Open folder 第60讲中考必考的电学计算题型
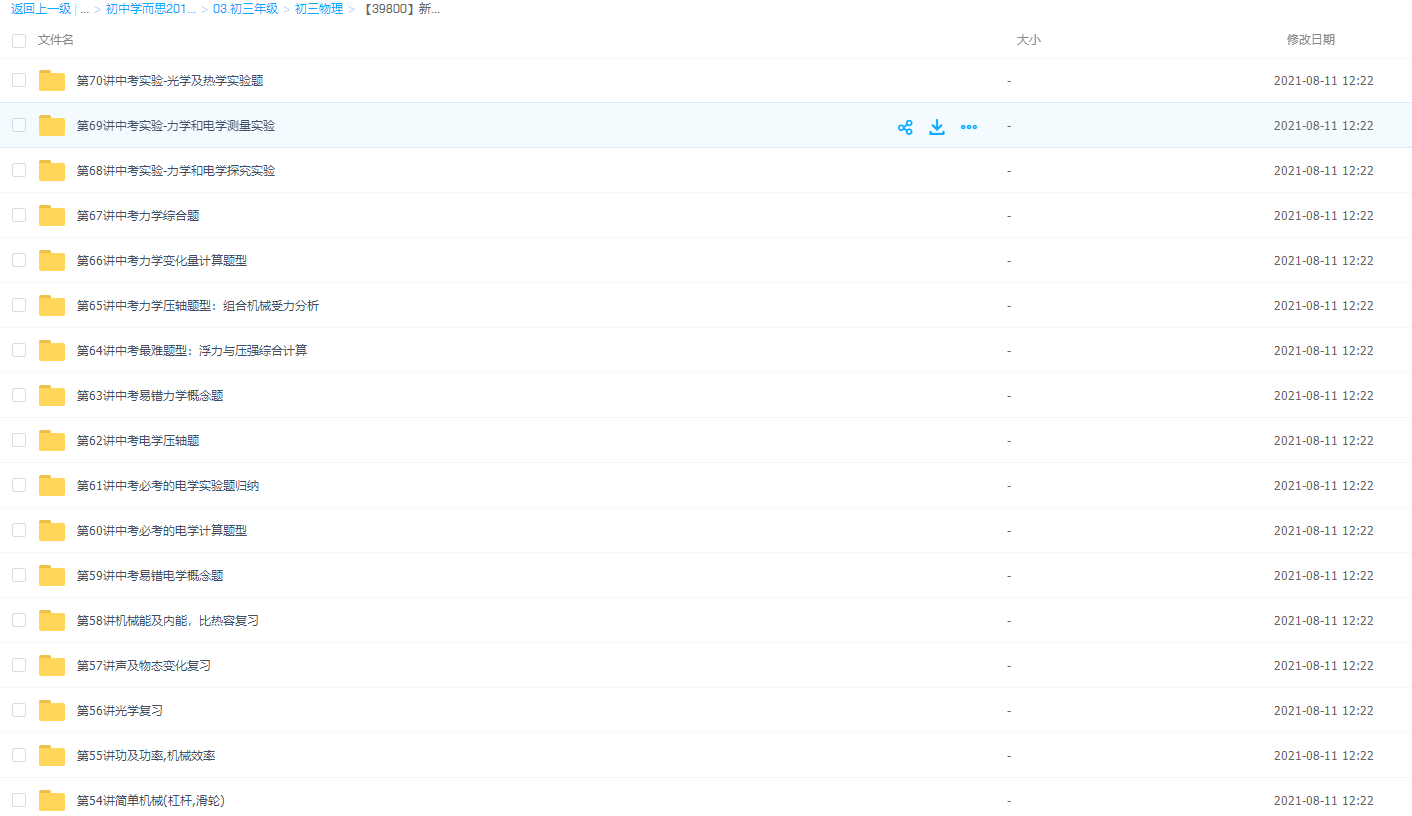 [x=162, y=531]
